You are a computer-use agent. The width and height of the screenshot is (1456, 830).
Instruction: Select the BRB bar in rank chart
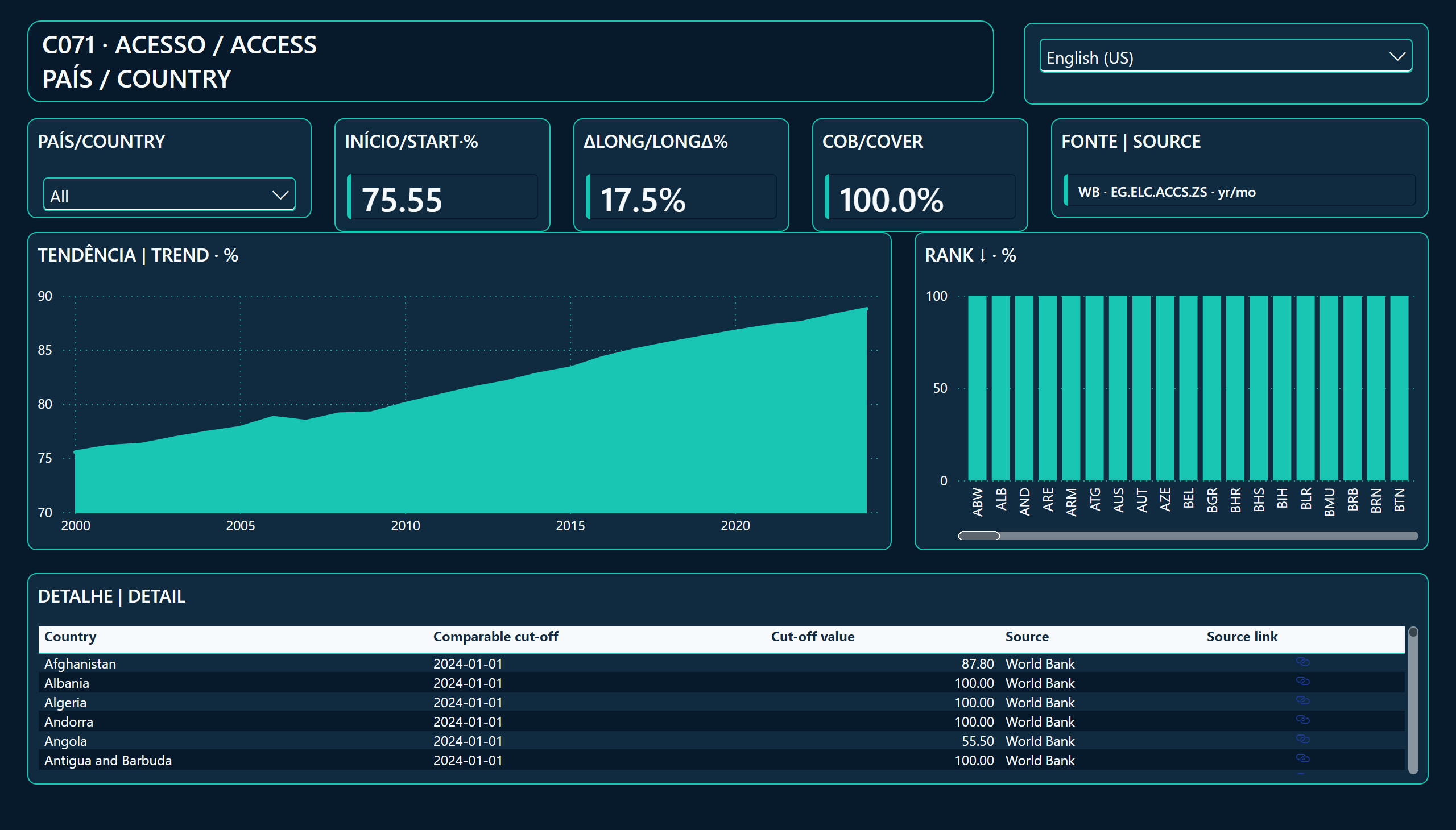1352,388
